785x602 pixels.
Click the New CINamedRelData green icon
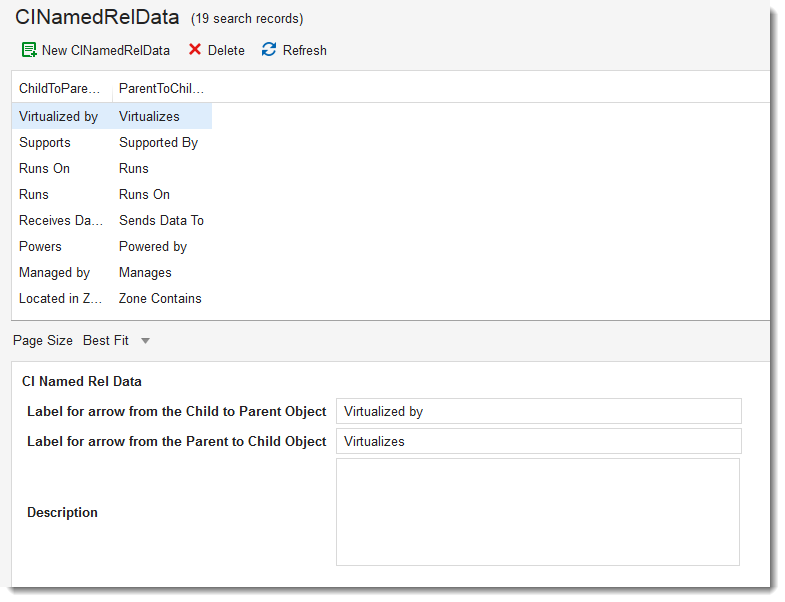click(29, 50)
